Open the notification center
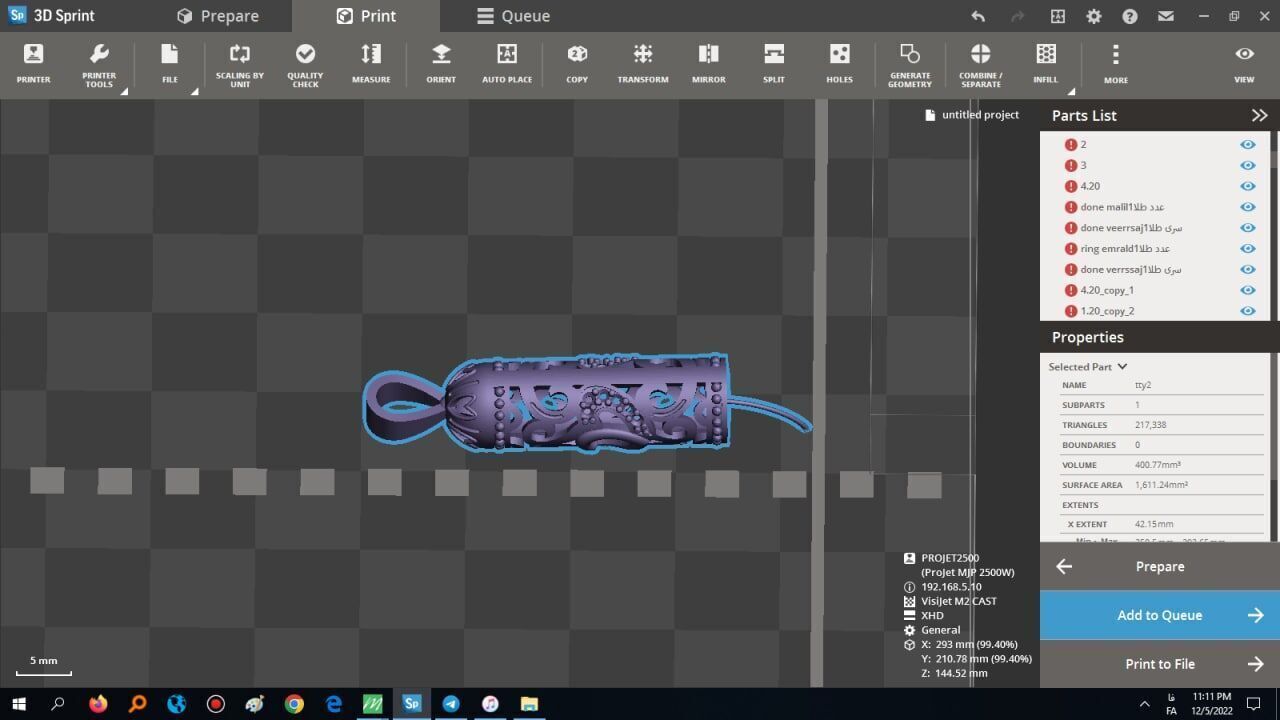Screen dimensions: 1280x720 tap(1253, 704)
